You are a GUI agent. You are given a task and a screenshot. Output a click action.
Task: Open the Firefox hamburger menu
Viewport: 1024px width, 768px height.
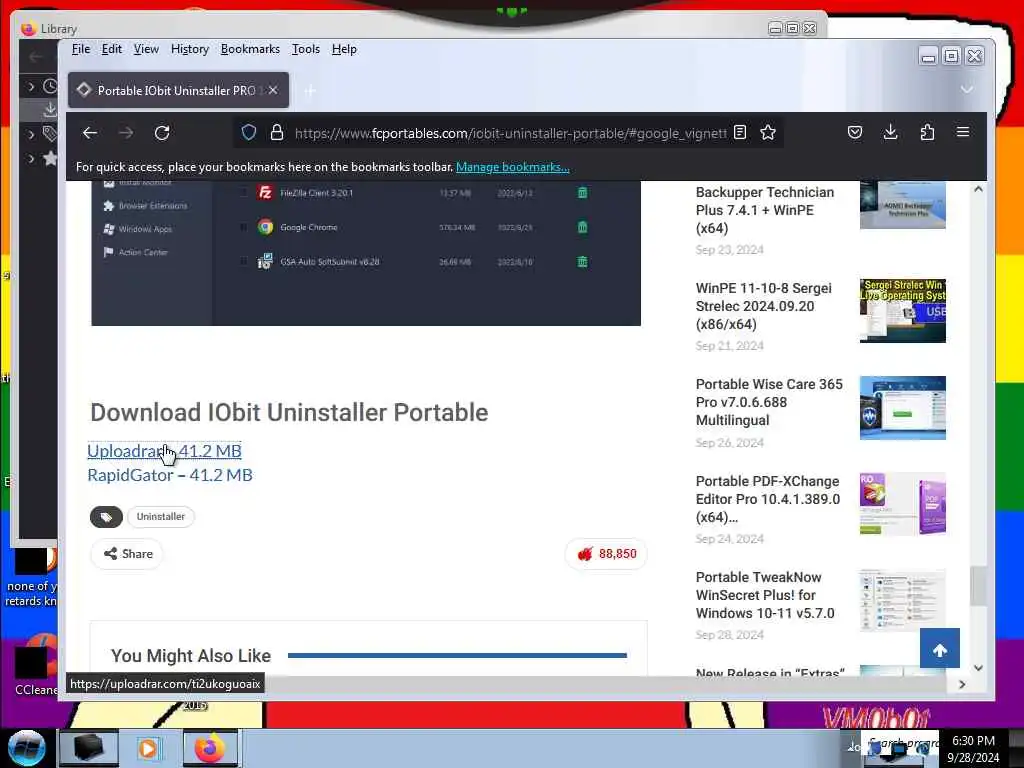(x=963, y=132)
